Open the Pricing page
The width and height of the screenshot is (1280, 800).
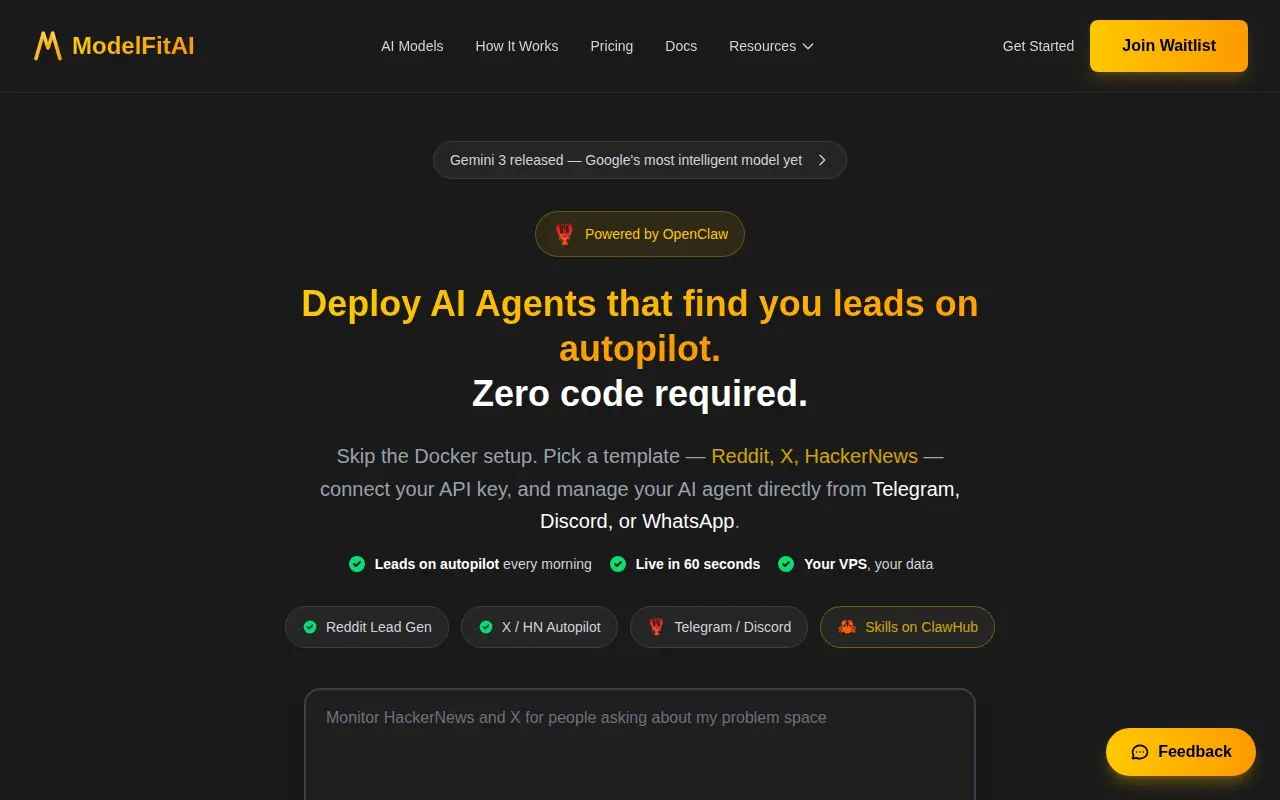pyautogui.click(x=612, y=46)
